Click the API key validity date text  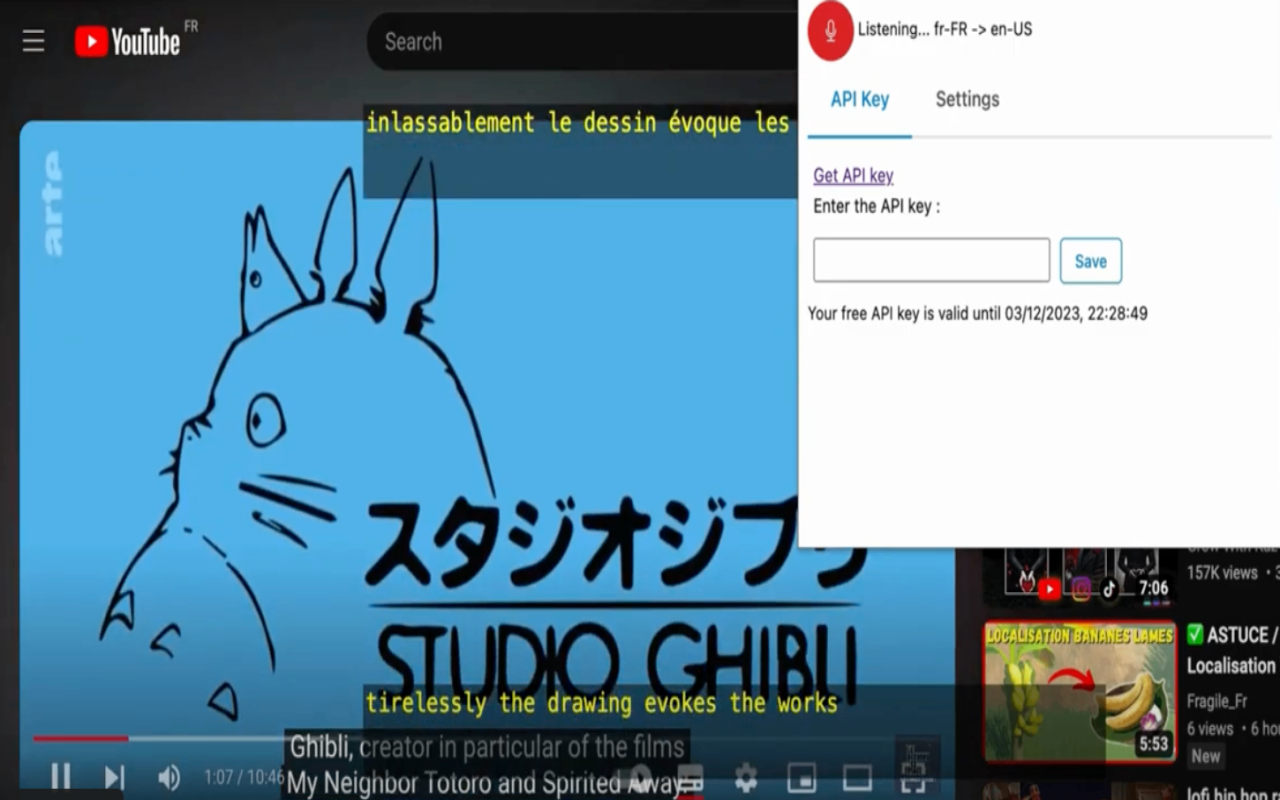pyautogui.click(x=977, y=313)
